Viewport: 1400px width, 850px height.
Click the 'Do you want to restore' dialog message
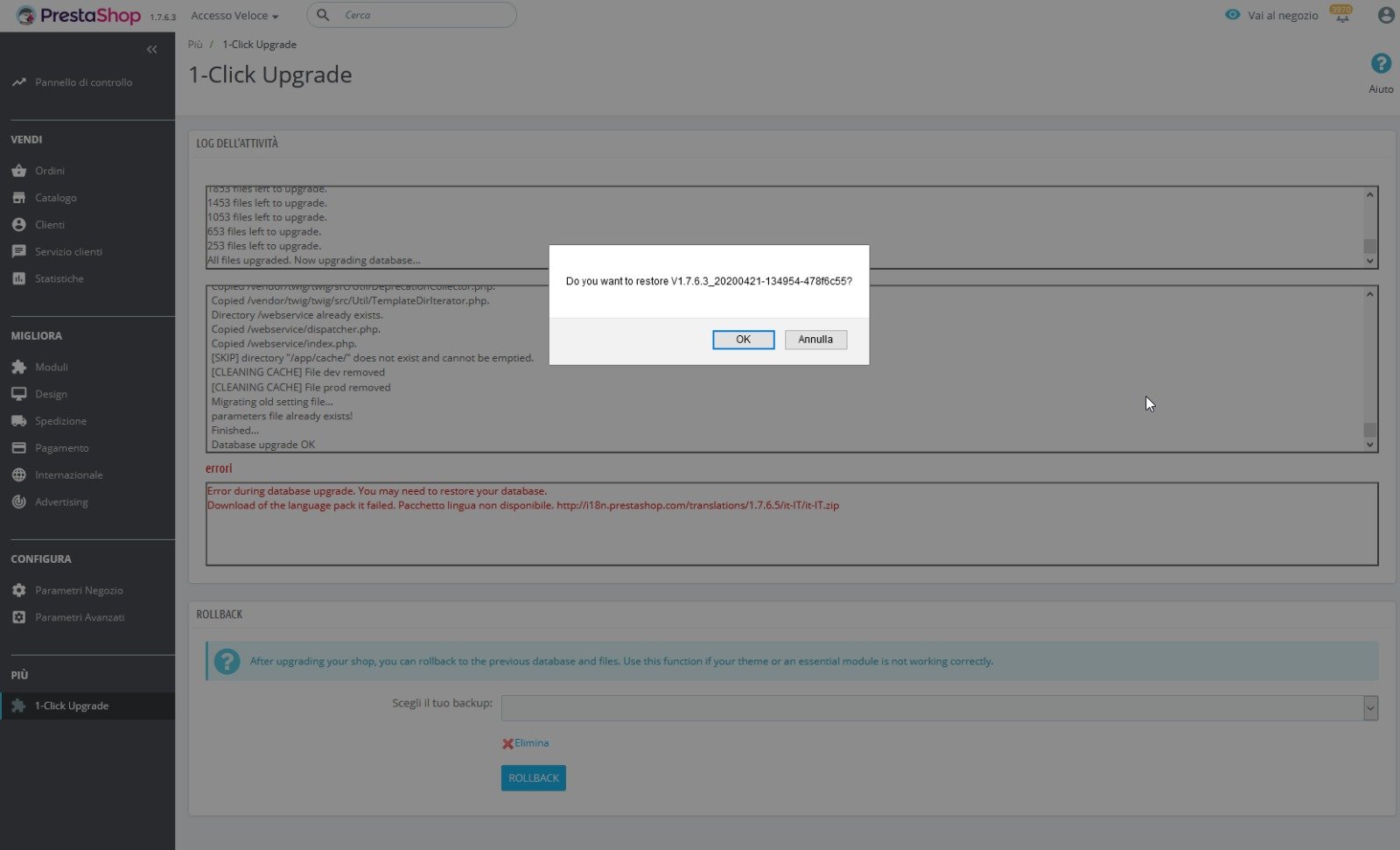709,281
